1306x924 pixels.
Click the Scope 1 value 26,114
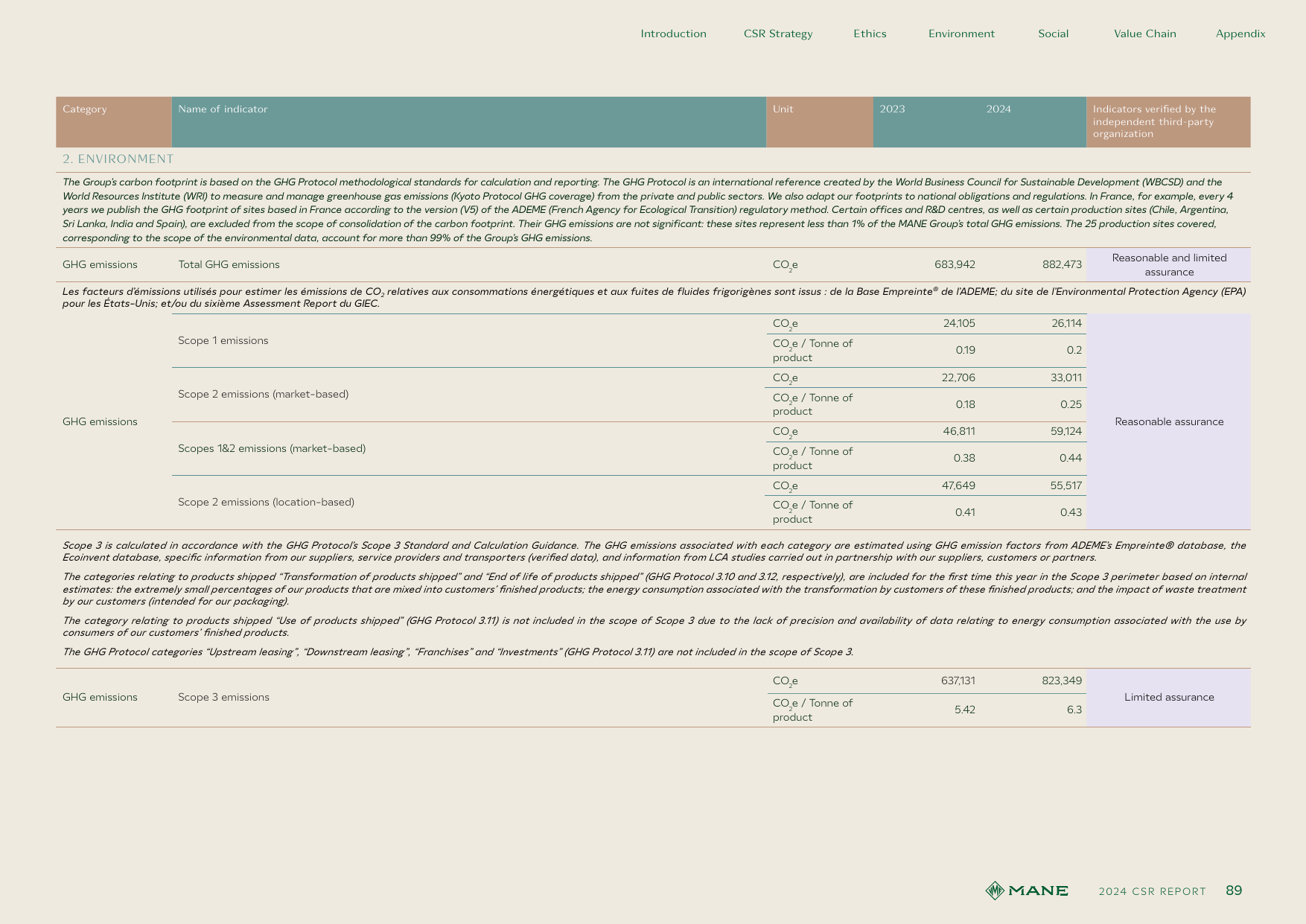point(1066,324)
